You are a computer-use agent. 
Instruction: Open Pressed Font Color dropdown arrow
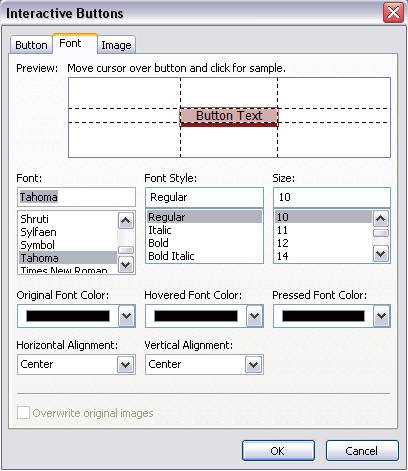click(381, 316)
